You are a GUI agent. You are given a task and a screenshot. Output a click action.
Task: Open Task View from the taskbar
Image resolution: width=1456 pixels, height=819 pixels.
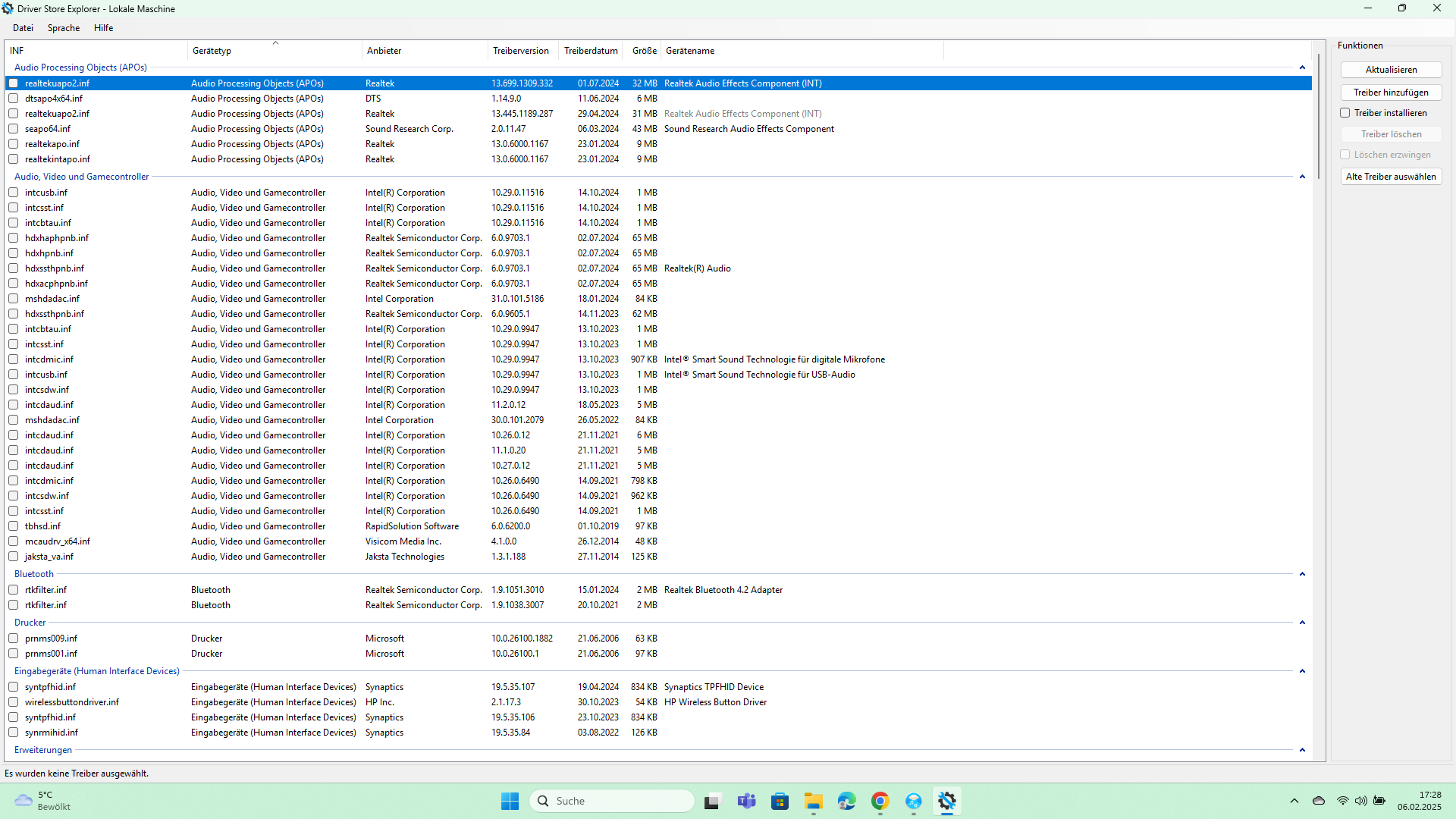[x=712, y=801]
